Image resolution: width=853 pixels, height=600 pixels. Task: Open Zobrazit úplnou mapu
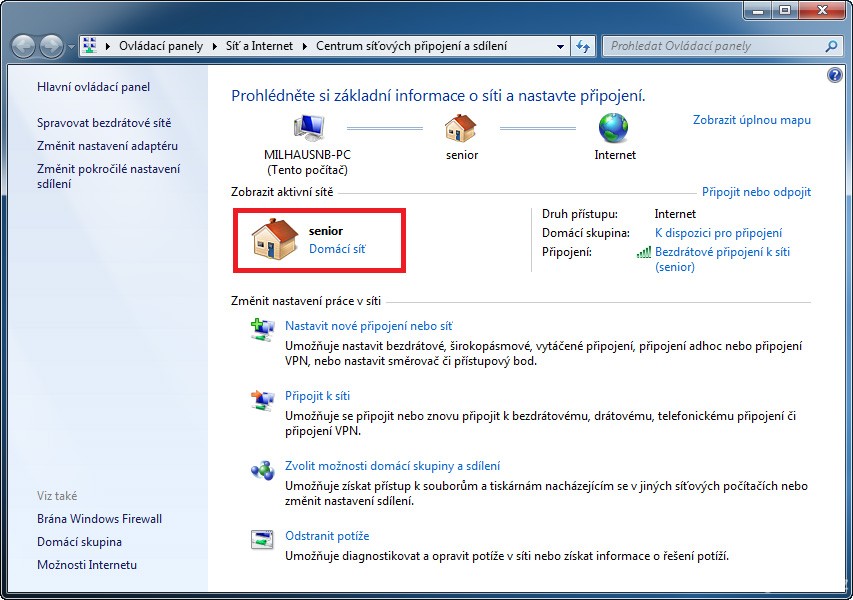point(752,120)
